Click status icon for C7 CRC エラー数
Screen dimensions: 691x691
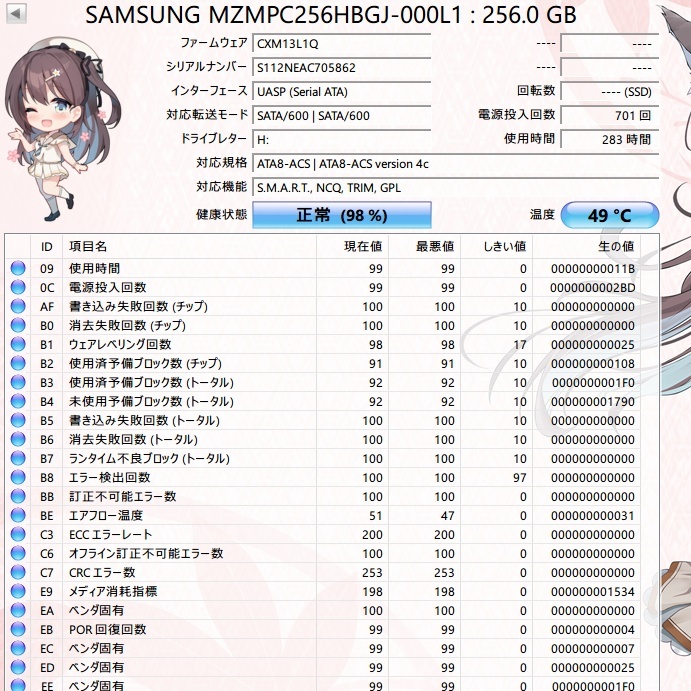18,572
